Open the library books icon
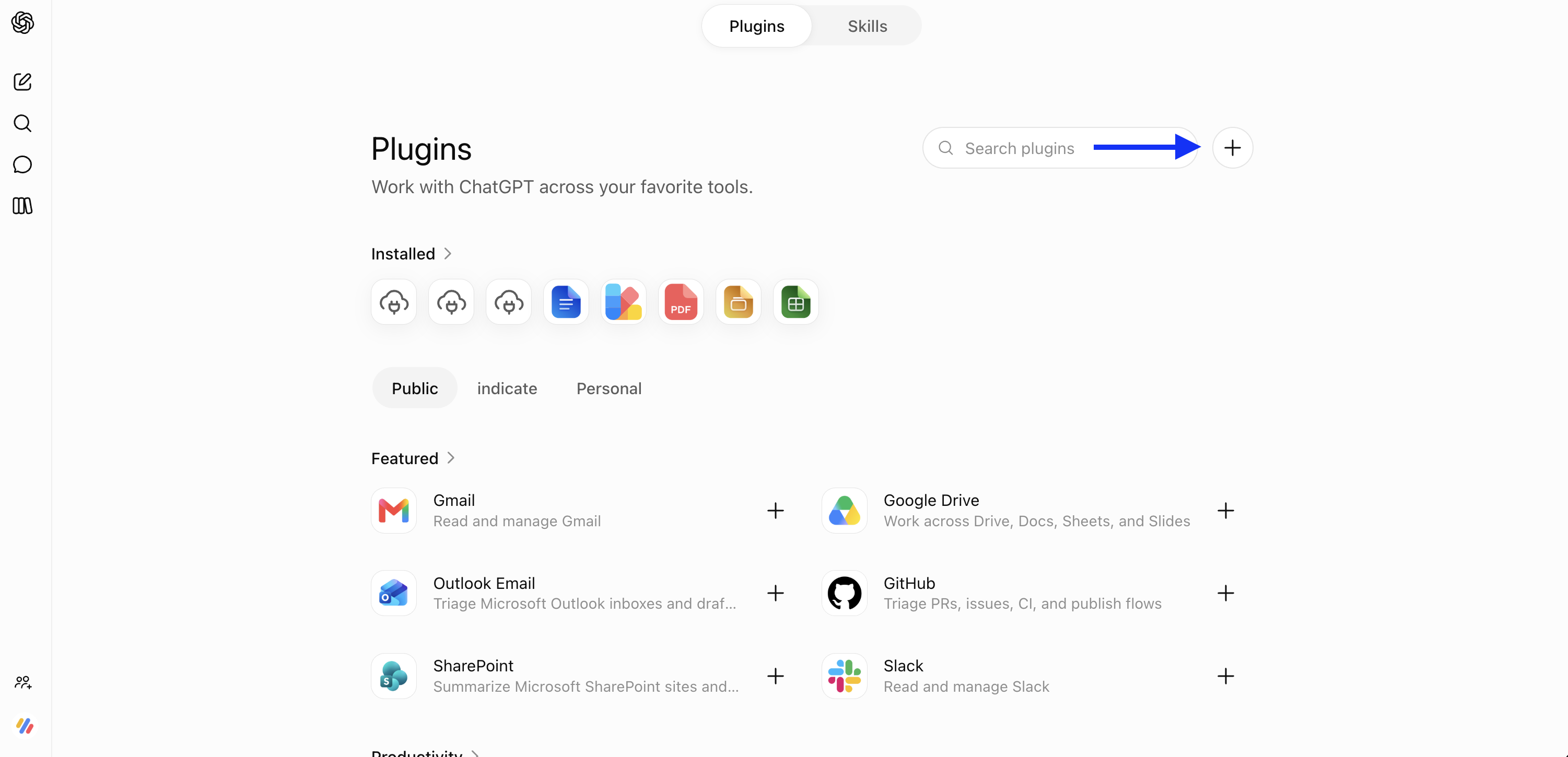1568x757 pixels. coord(22,206)
